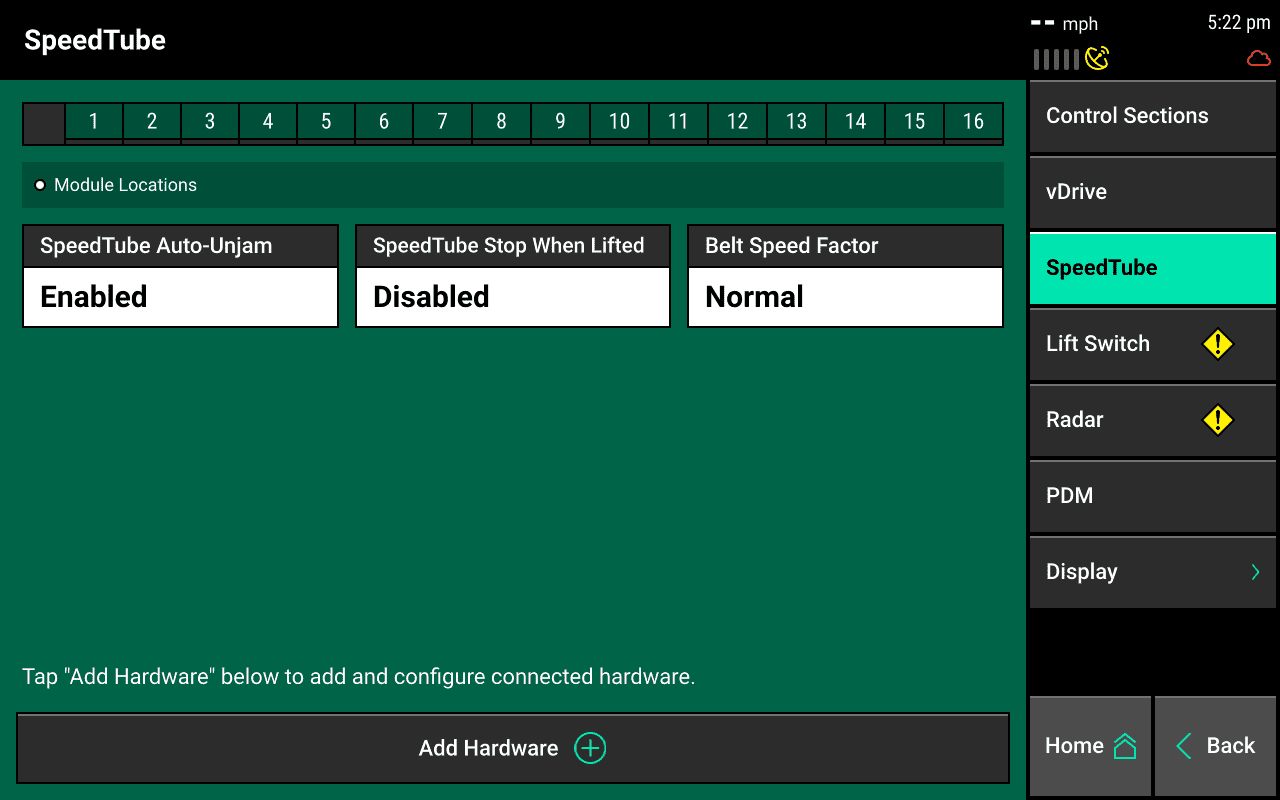Select row 11 in row bar
This screenshot has height=800, width=1280.
[678, 123]
